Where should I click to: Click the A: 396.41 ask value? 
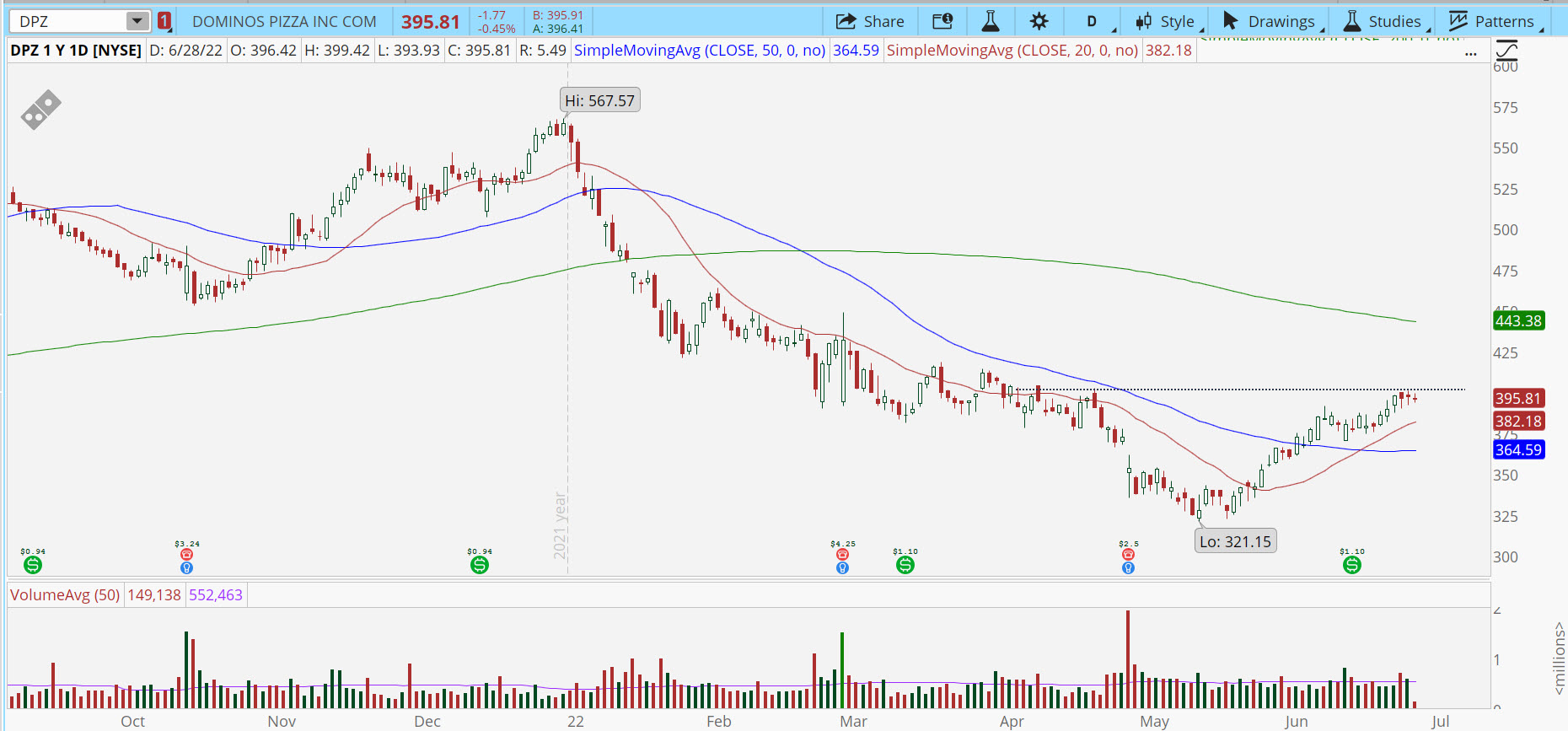tap(558, 29)
